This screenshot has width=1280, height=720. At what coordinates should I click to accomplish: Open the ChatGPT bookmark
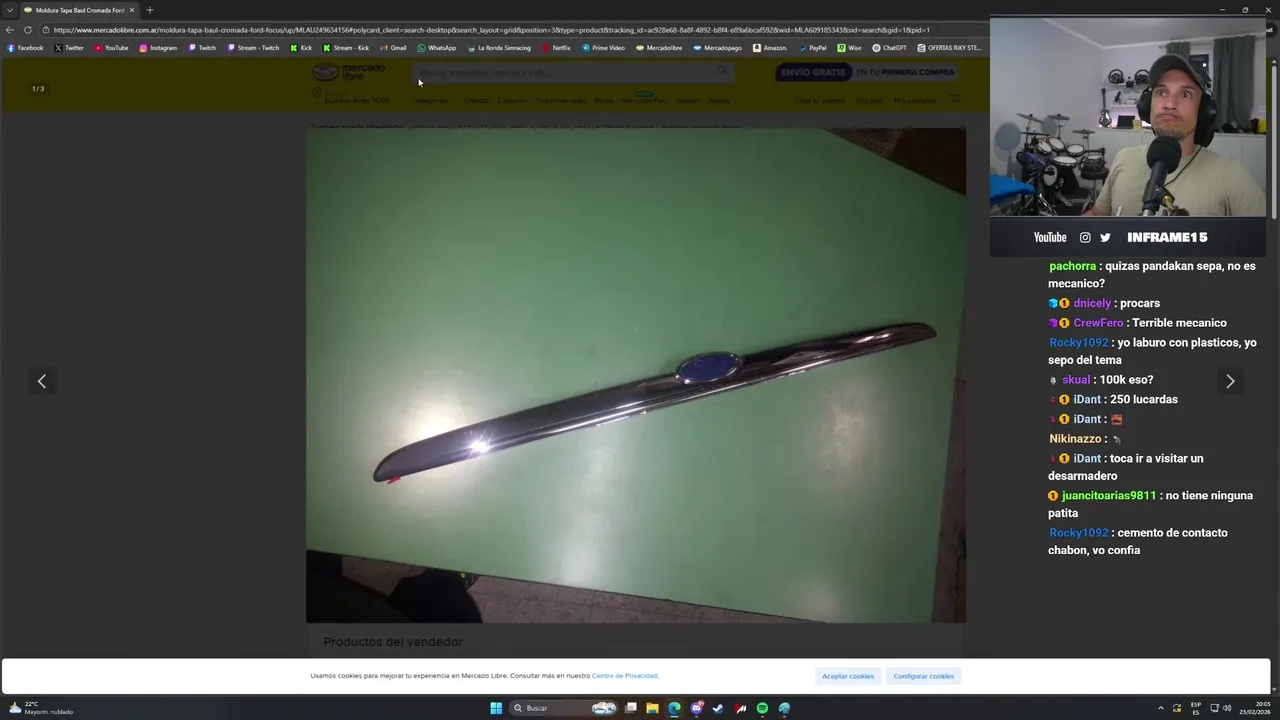click(889, 48)
